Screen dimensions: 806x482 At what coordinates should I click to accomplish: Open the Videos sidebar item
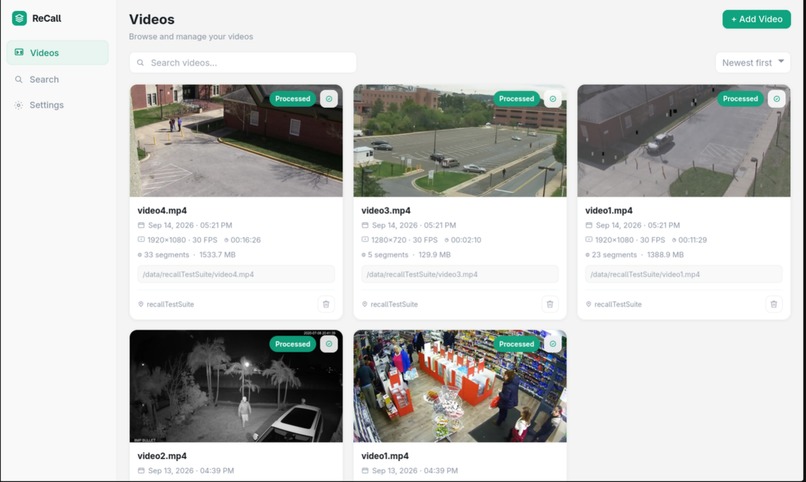click(58, 53)
